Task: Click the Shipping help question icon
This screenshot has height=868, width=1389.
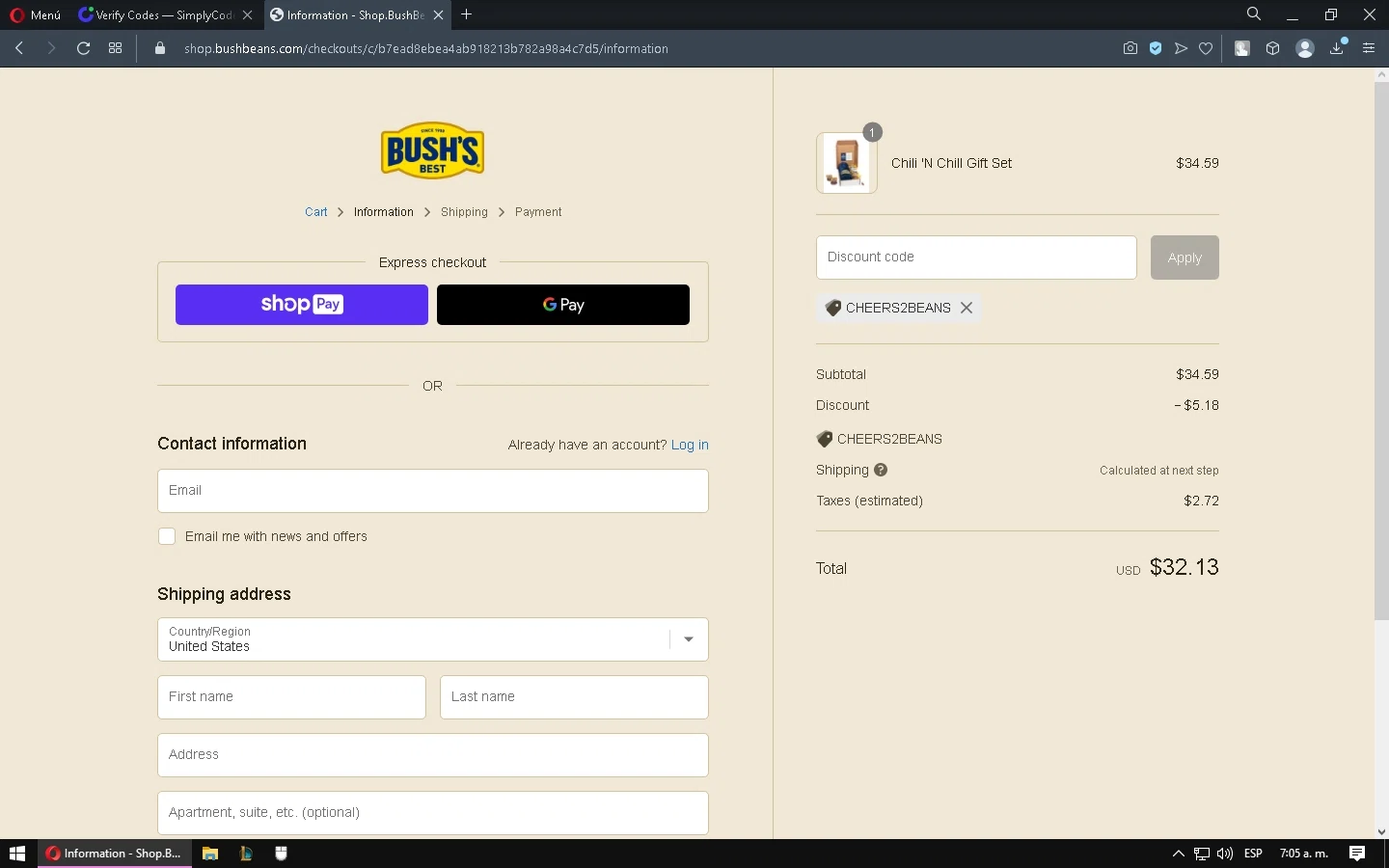Action: tap(881, 470)
